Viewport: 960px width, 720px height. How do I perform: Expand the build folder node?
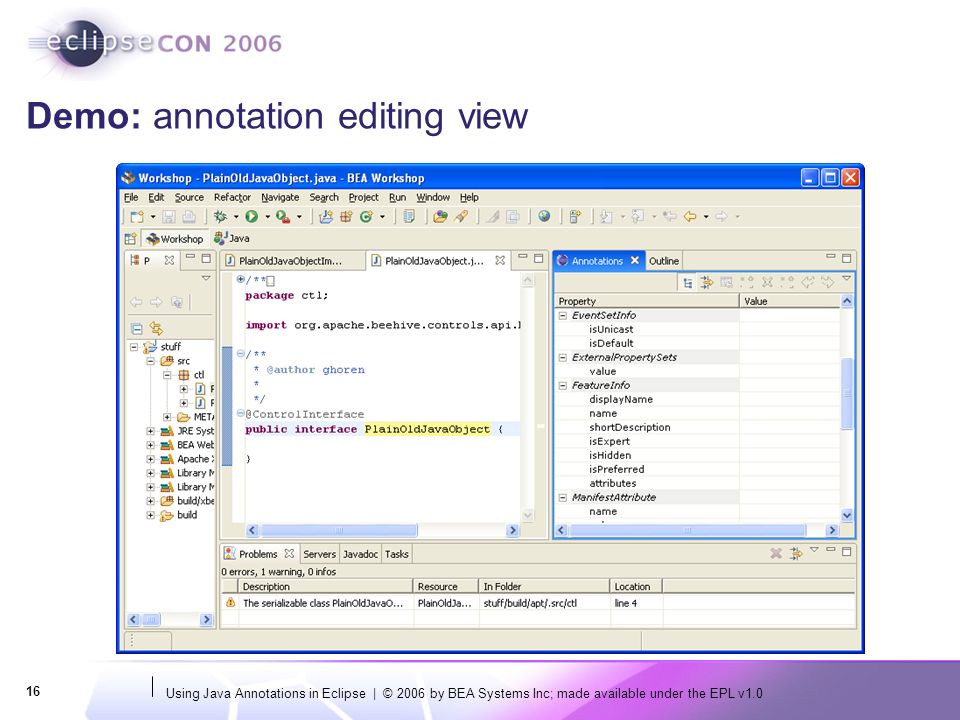point(150,516)
